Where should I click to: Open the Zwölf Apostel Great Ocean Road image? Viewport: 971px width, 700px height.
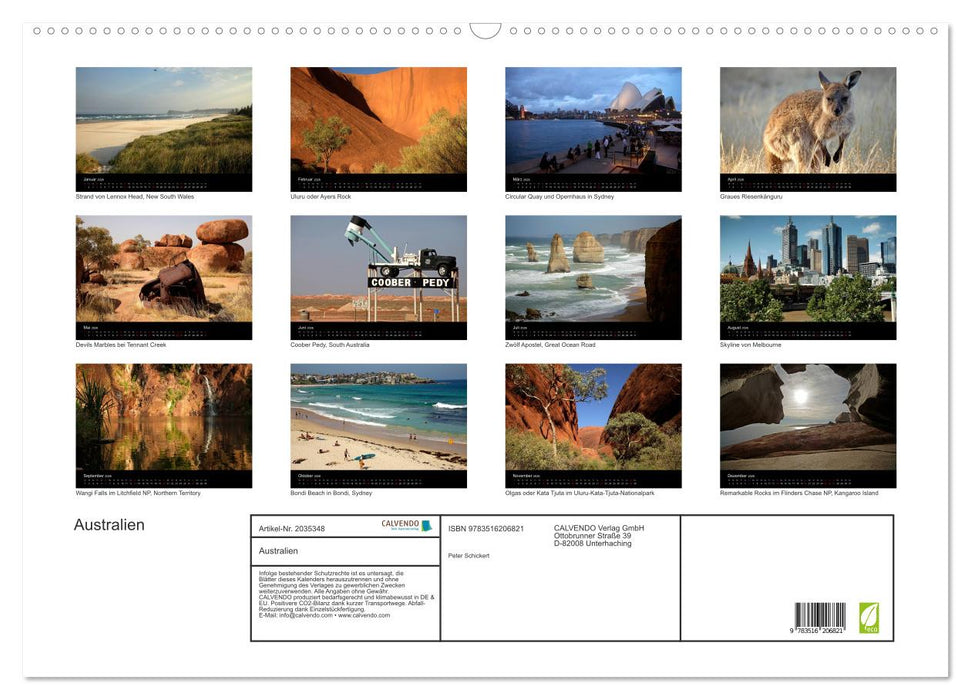592,276
